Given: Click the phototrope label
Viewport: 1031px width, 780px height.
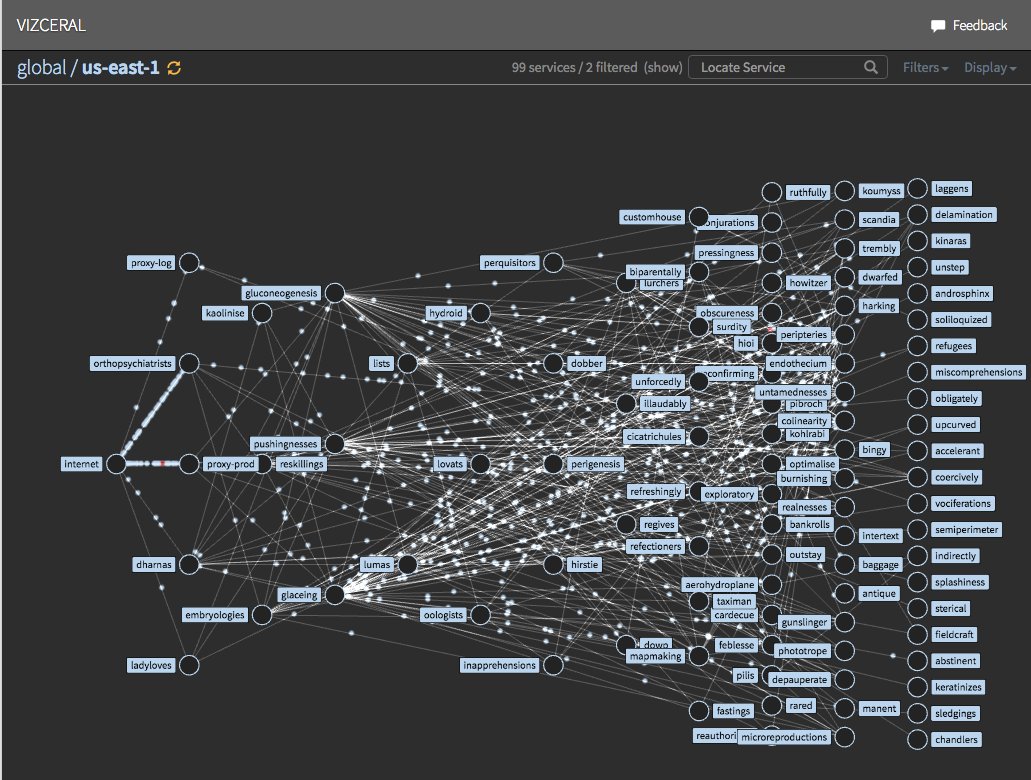Looking at the screenshot, I should (802, 651).
